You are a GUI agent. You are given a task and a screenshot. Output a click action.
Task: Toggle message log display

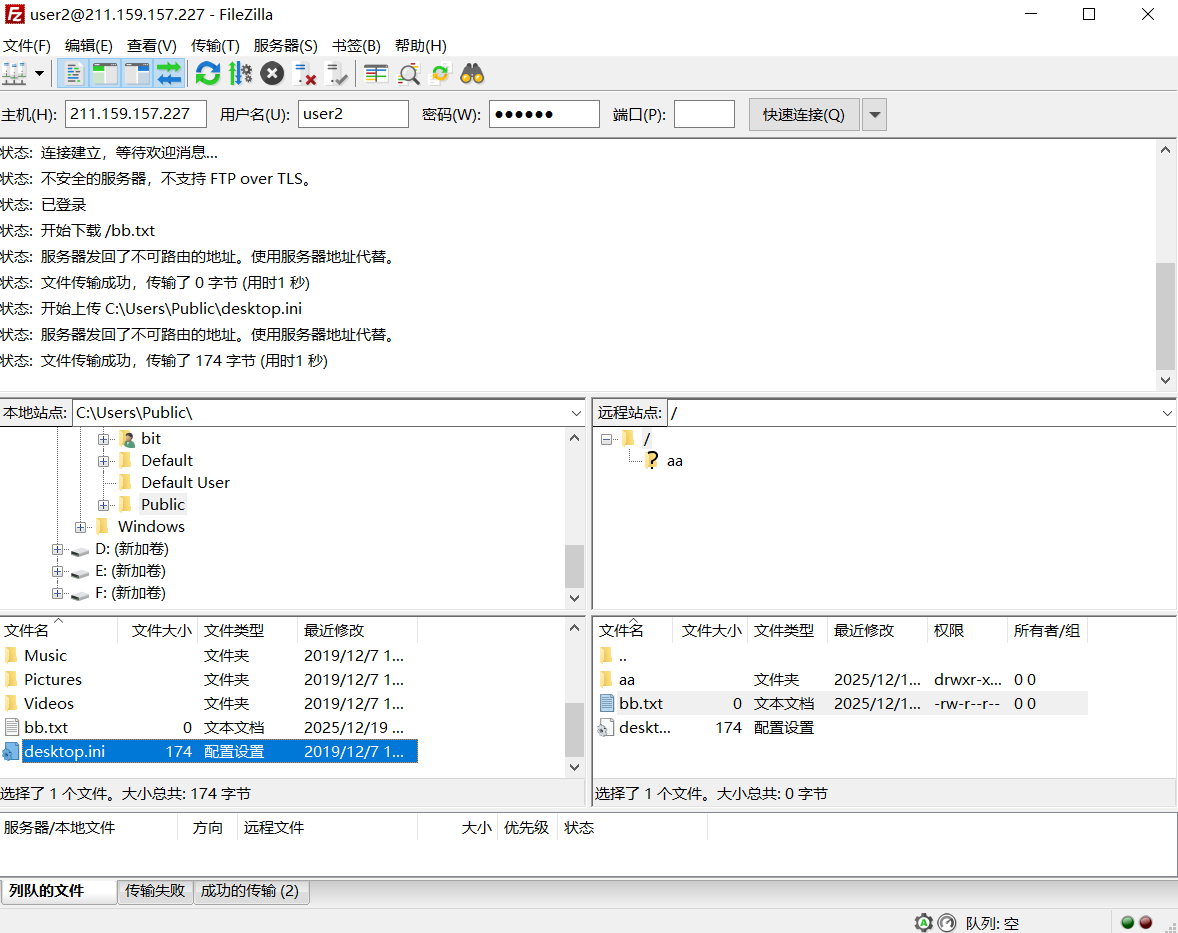(73, 73)
